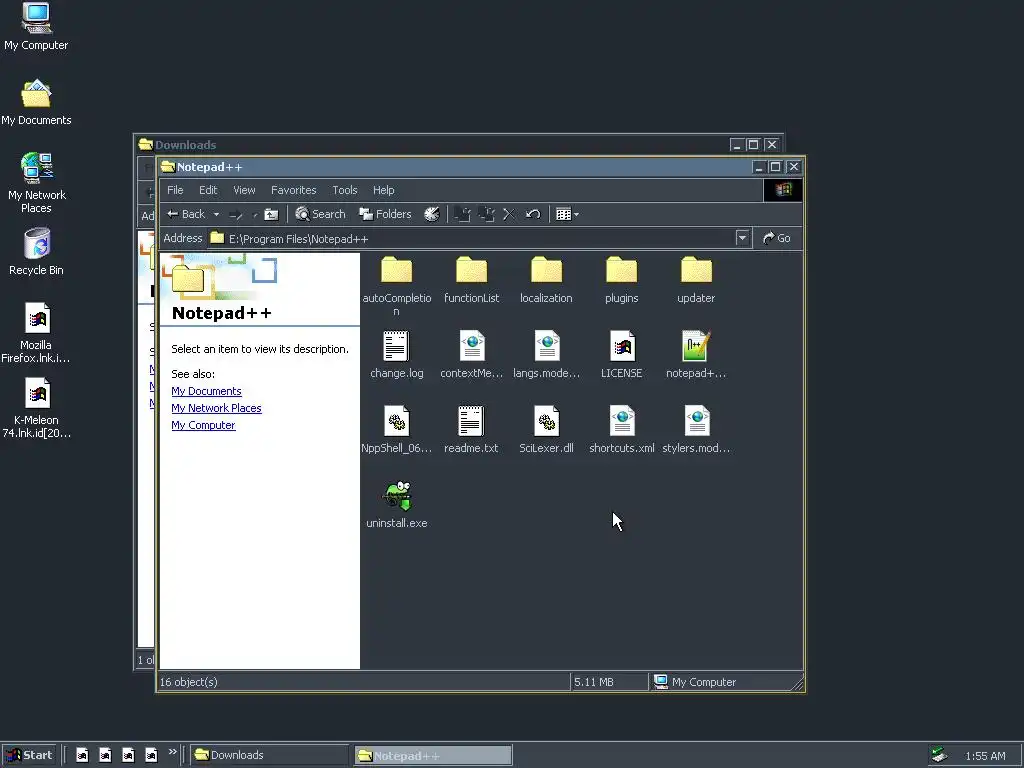Image resolution: width=1024 pixels, height=768 pixels.
Task: Follow the My Computer link
Action: 203,425
